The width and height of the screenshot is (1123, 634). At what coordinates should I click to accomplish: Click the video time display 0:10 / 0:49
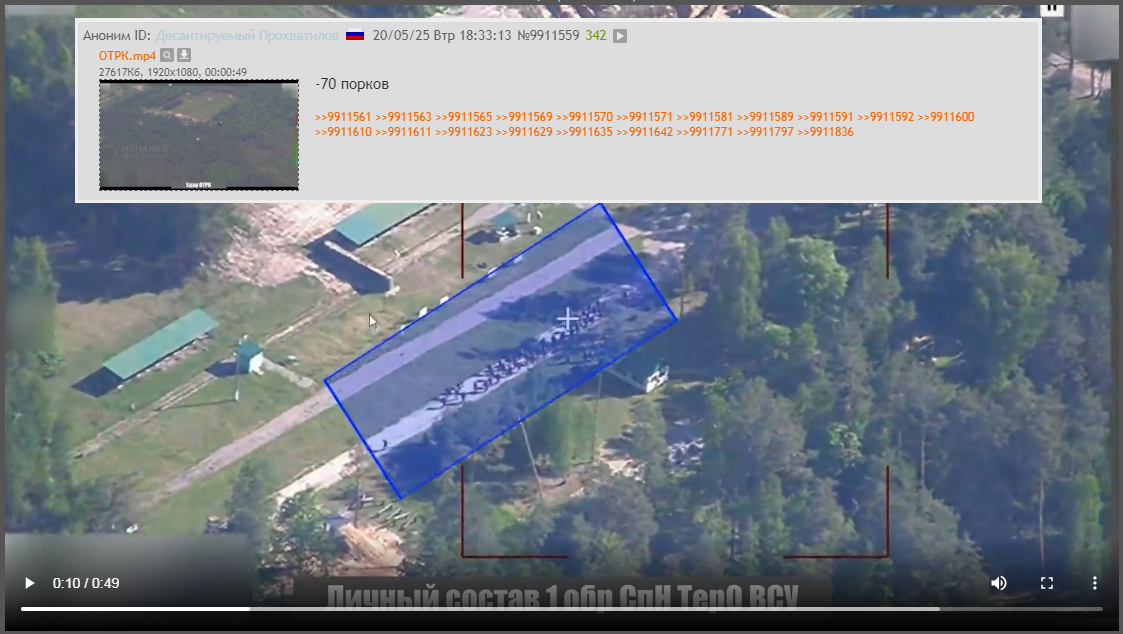(86, 583)
